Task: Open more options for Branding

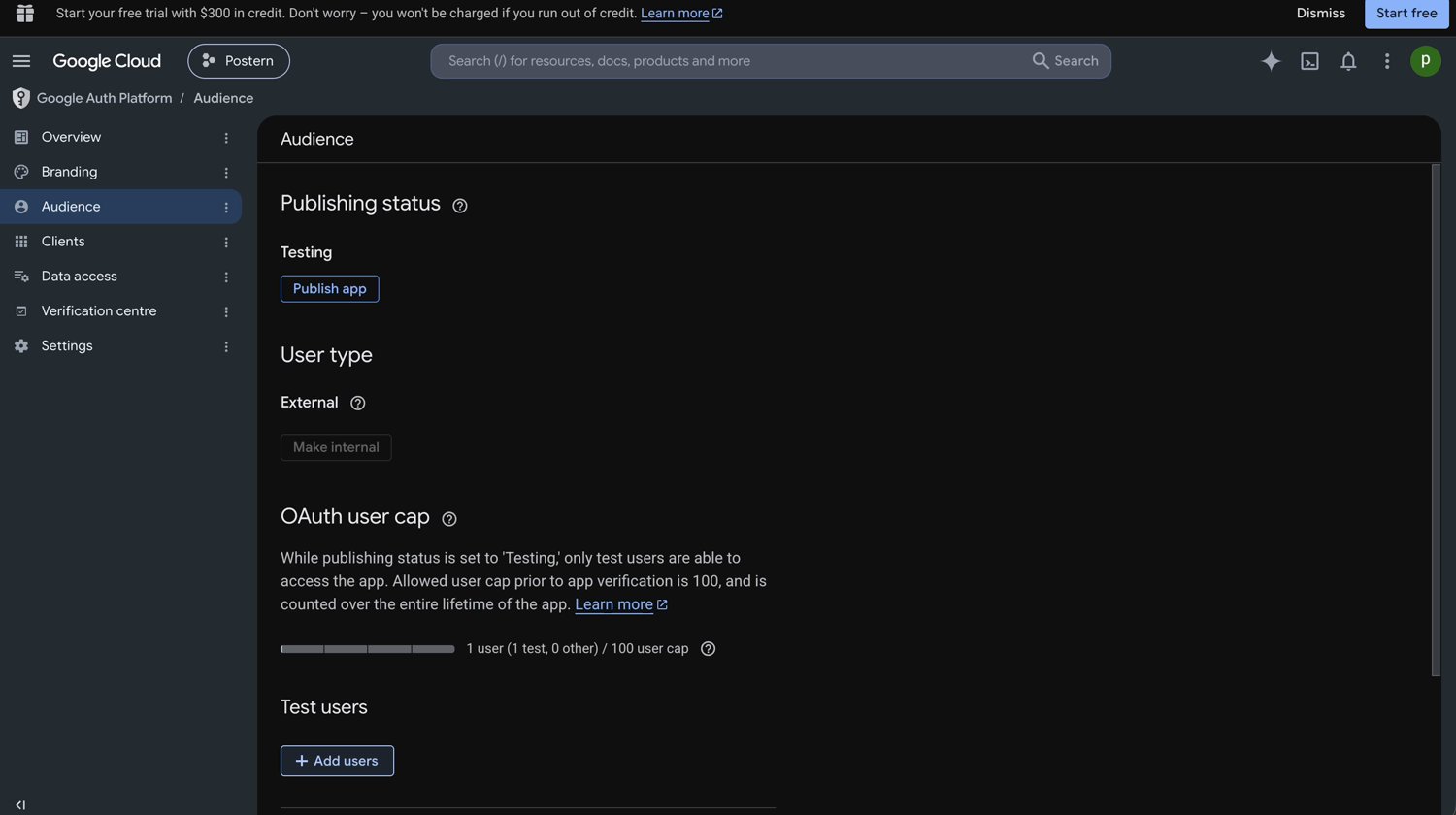Action: [226, 173]
